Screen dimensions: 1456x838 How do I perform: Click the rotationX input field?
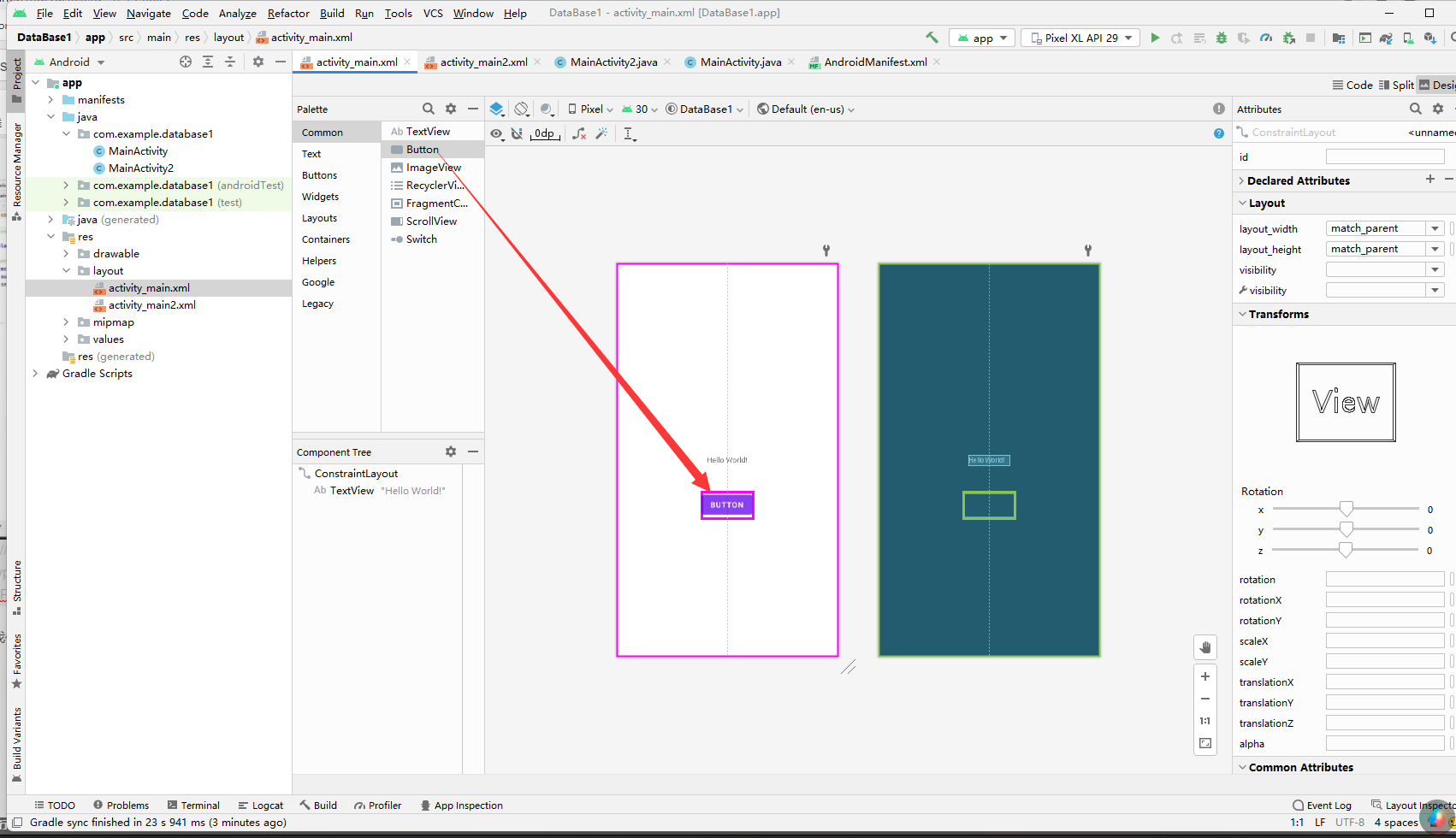(x=1384, y=599)
